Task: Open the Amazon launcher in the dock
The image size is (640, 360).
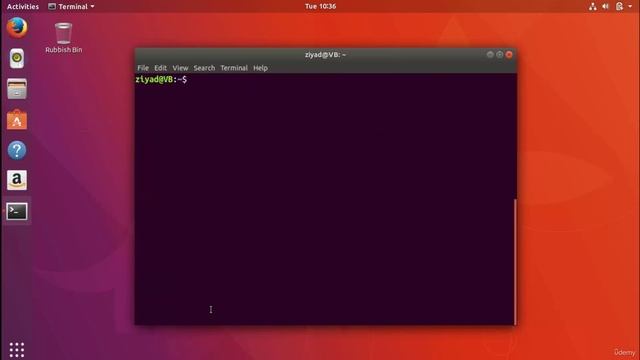Action: (17, 180)
